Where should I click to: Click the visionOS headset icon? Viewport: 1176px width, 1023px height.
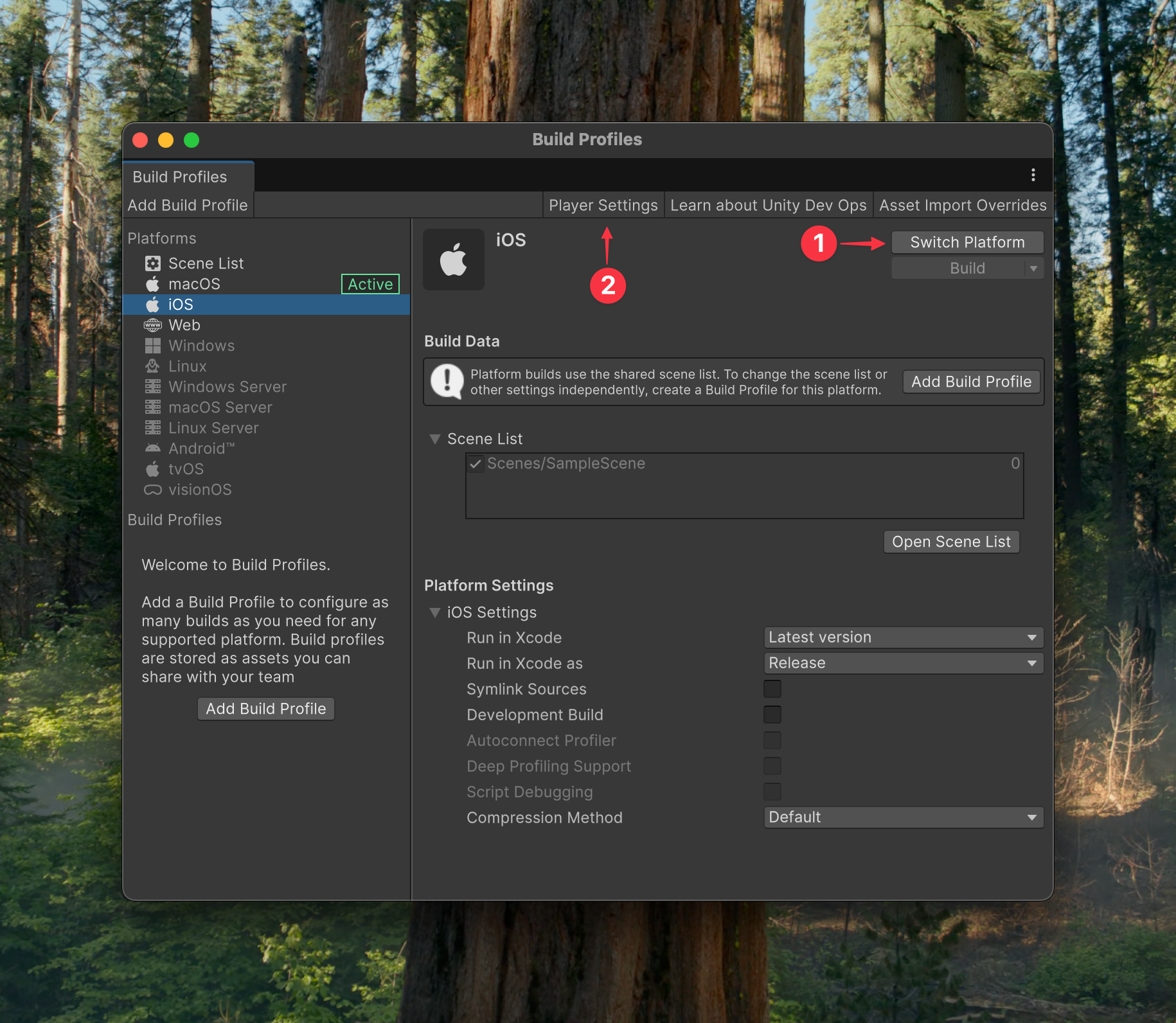point(153,490)
